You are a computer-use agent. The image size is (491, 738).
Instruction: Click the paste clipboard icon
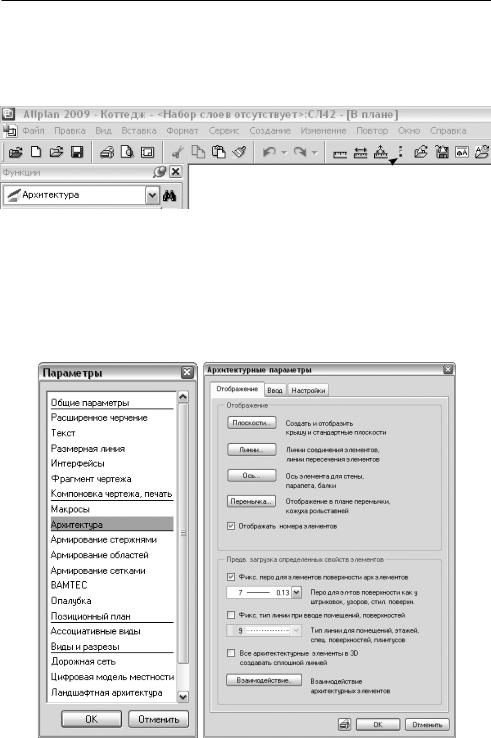[x=219, y=152]
